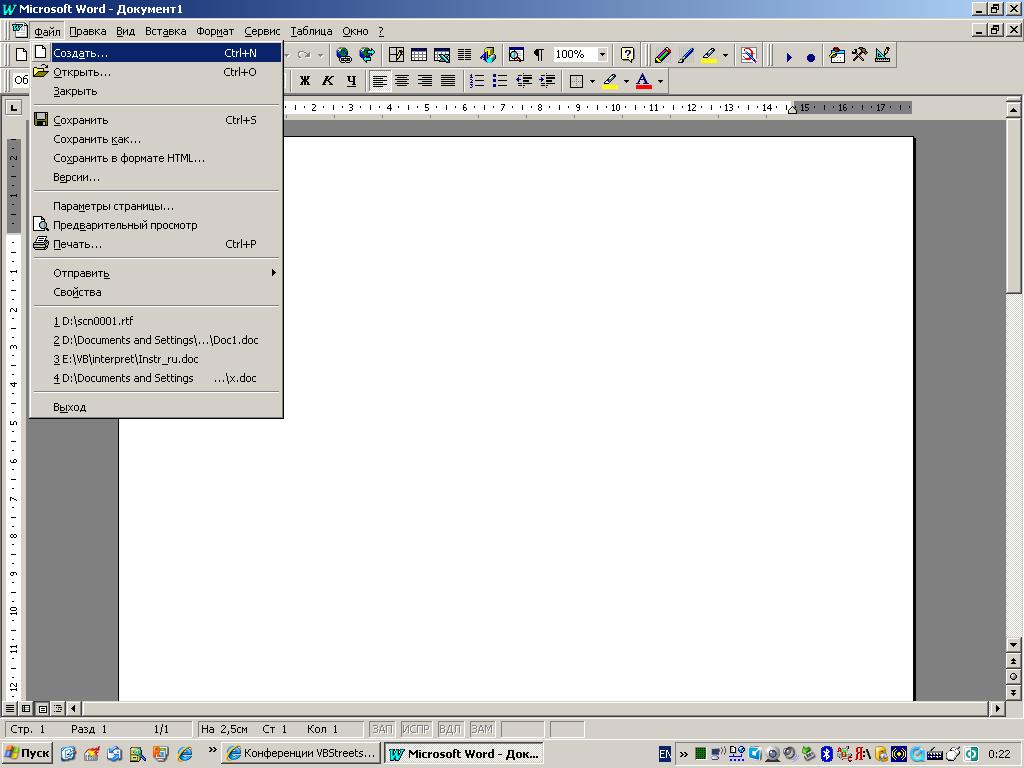This screenshot has height=768, width=1024.
Task: Click the increase indent icon
Action: click(547, 81)
